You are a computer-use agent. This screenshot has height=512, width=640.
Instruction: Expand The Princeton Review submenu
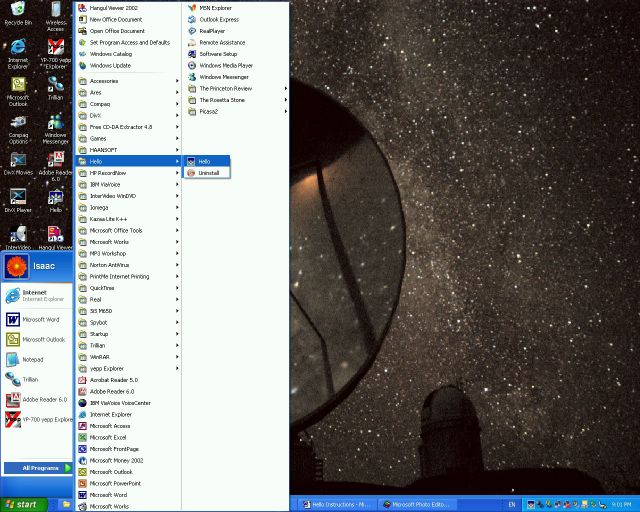[237, 88]
